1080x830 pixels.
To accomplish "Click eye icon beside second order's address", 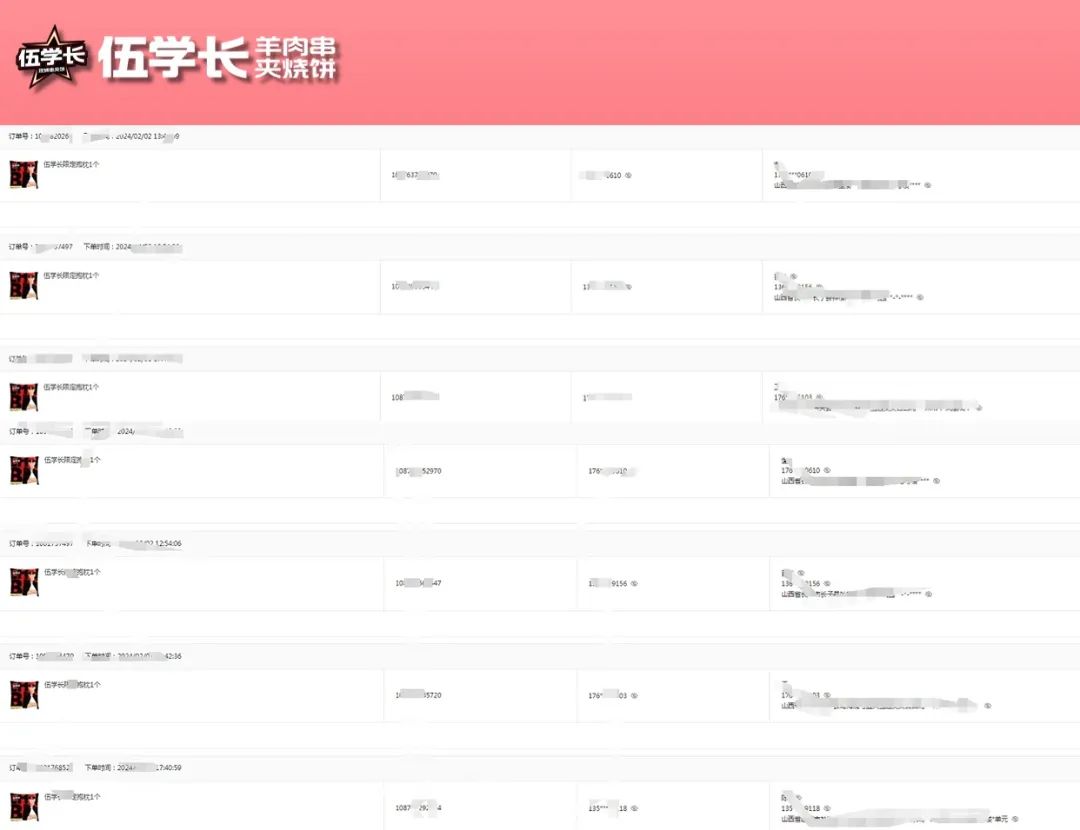I will click(920, 297).
